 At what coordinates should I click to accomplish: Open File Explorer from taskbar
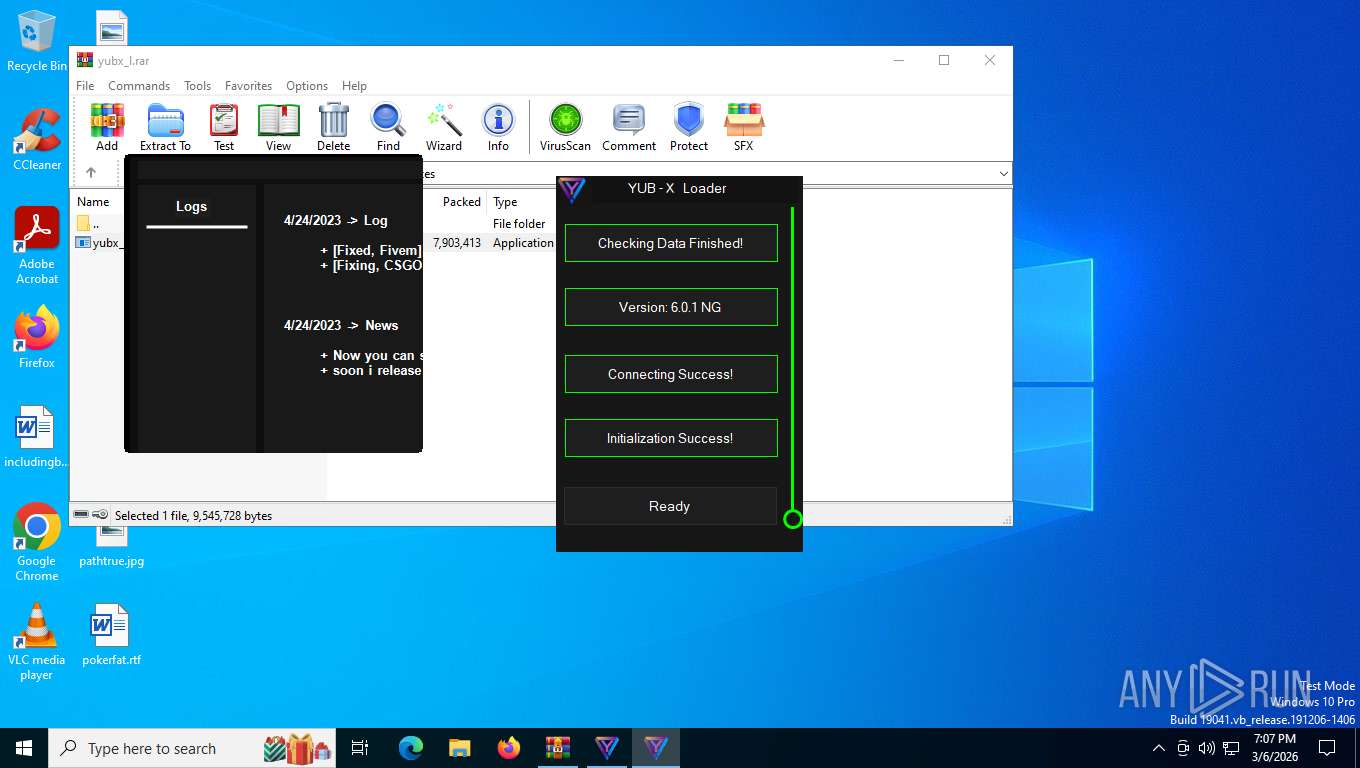[460, 748]
